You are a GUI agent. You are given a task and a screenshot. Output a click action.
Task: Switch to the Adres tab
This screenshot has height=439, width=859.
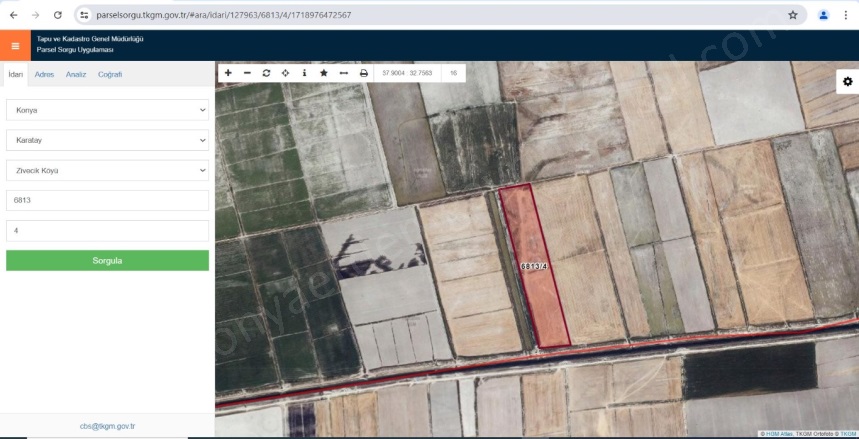(44, 75)
